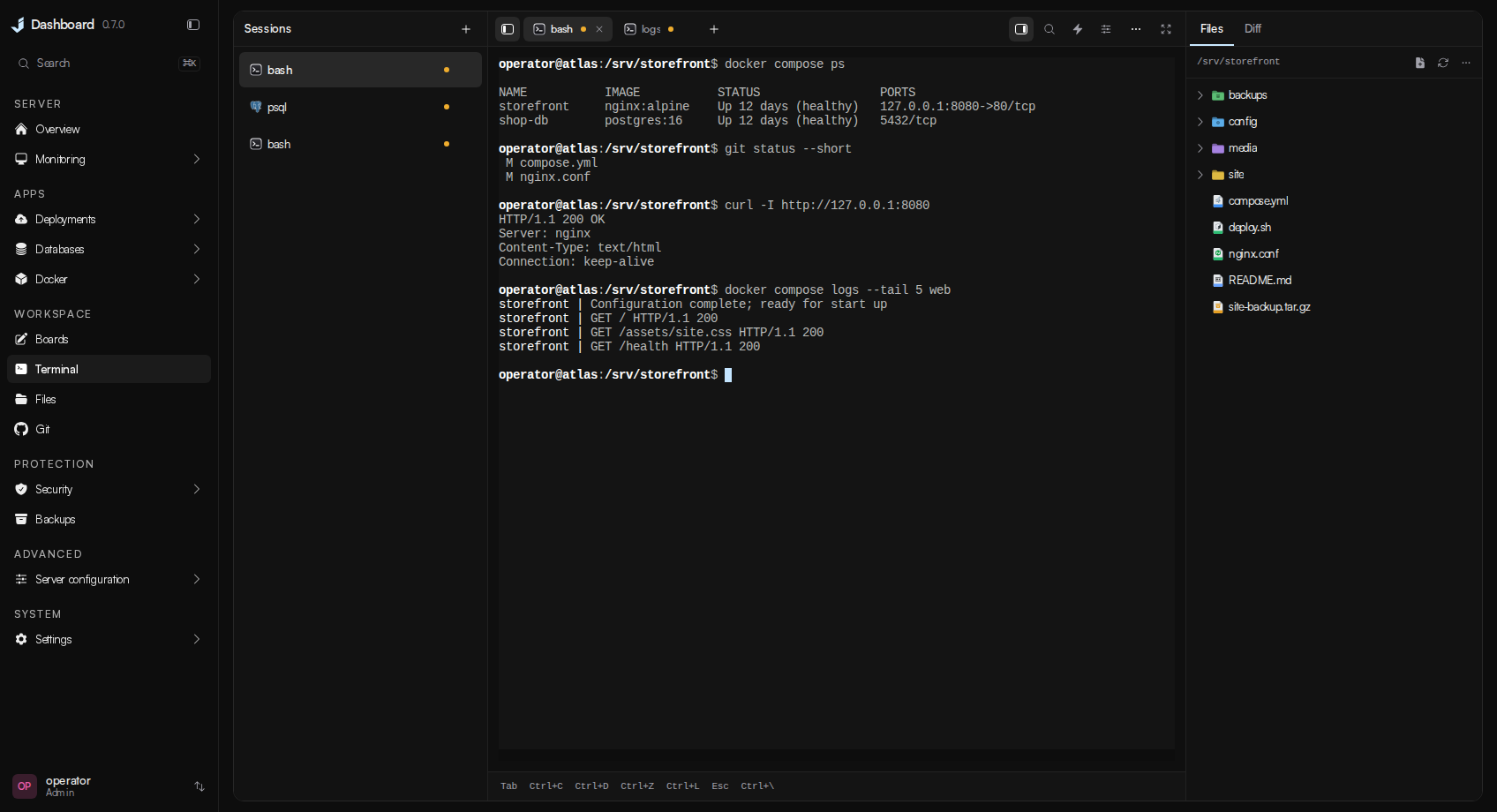The image size is (1497, 812).
Task: Close the bash terminal tab
Action: point(599,29)
